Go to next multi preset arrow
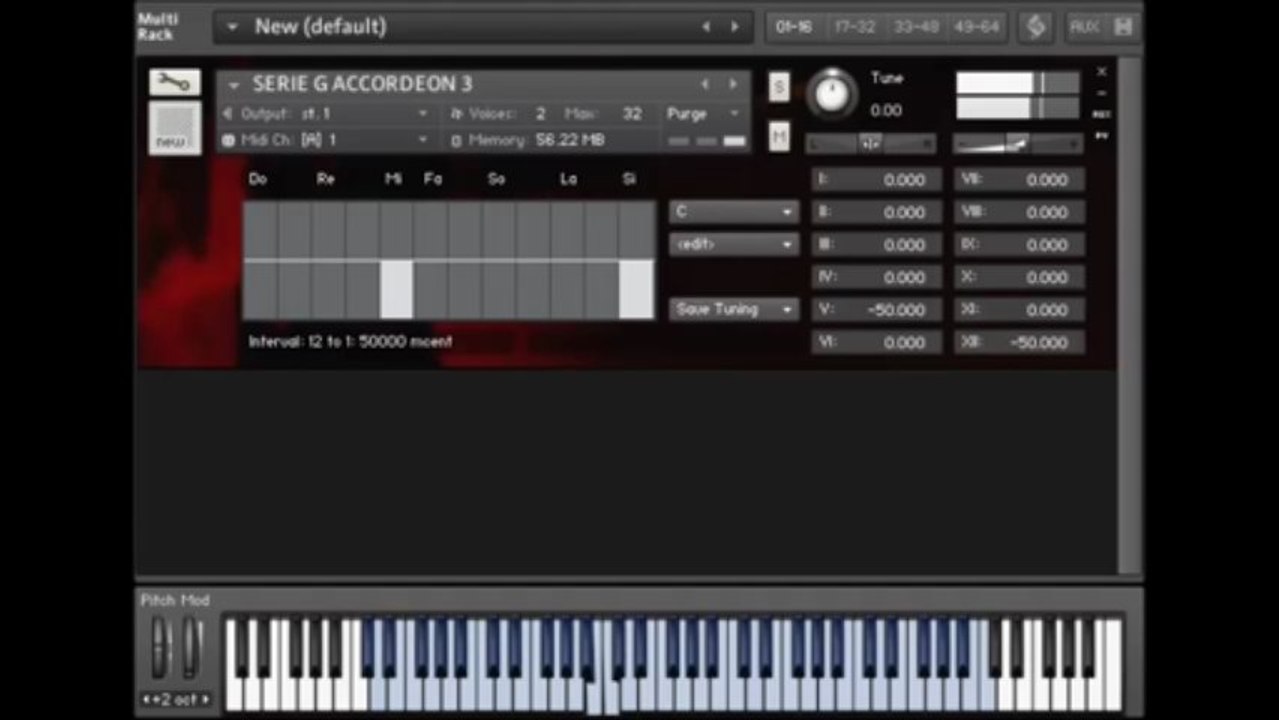This screenshot has width=1279, height=720. click(x=735, y=27)
